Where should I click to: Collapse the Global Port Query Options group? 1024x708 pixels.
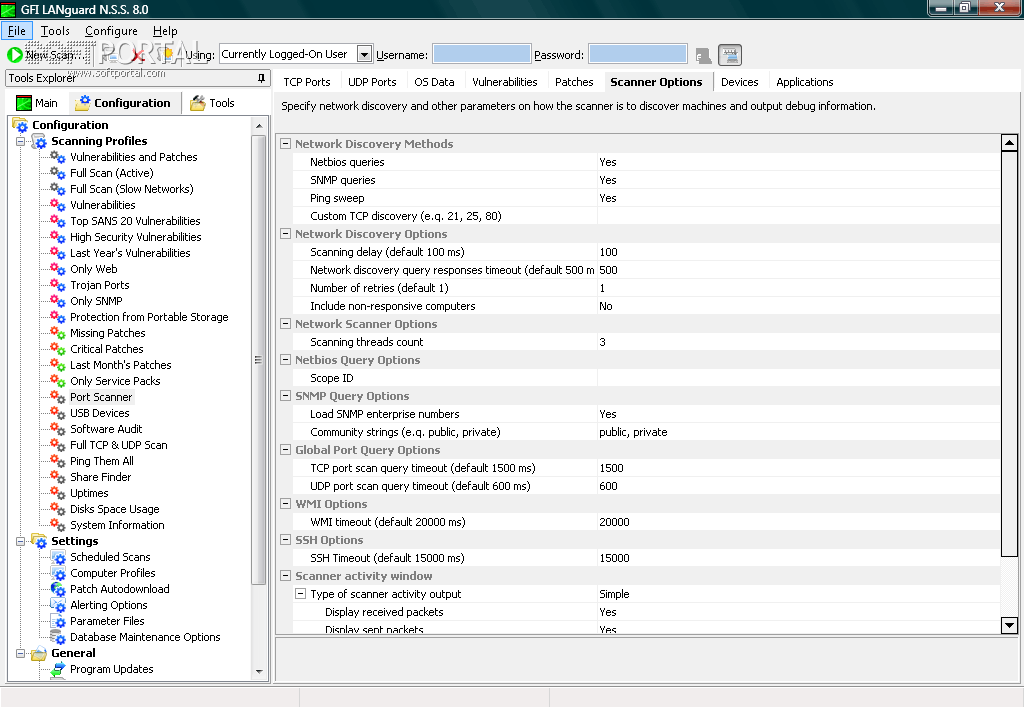285,450
